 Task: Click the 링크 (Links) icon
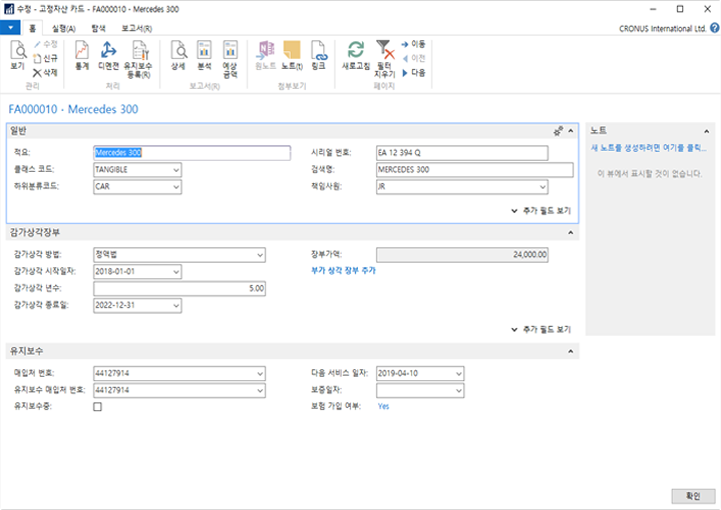318,55
